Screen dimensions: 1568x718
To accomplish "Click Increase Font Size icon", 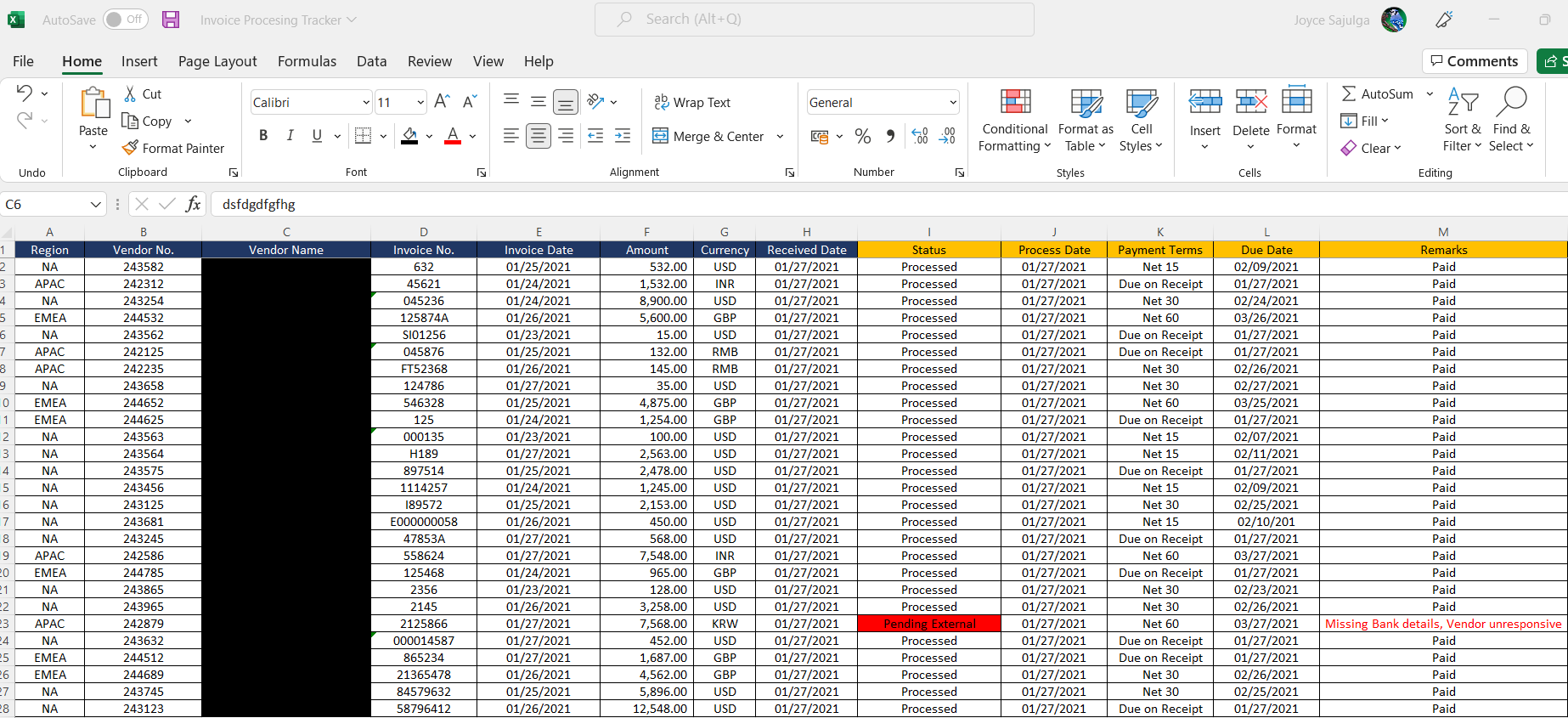I will [442, 102].
